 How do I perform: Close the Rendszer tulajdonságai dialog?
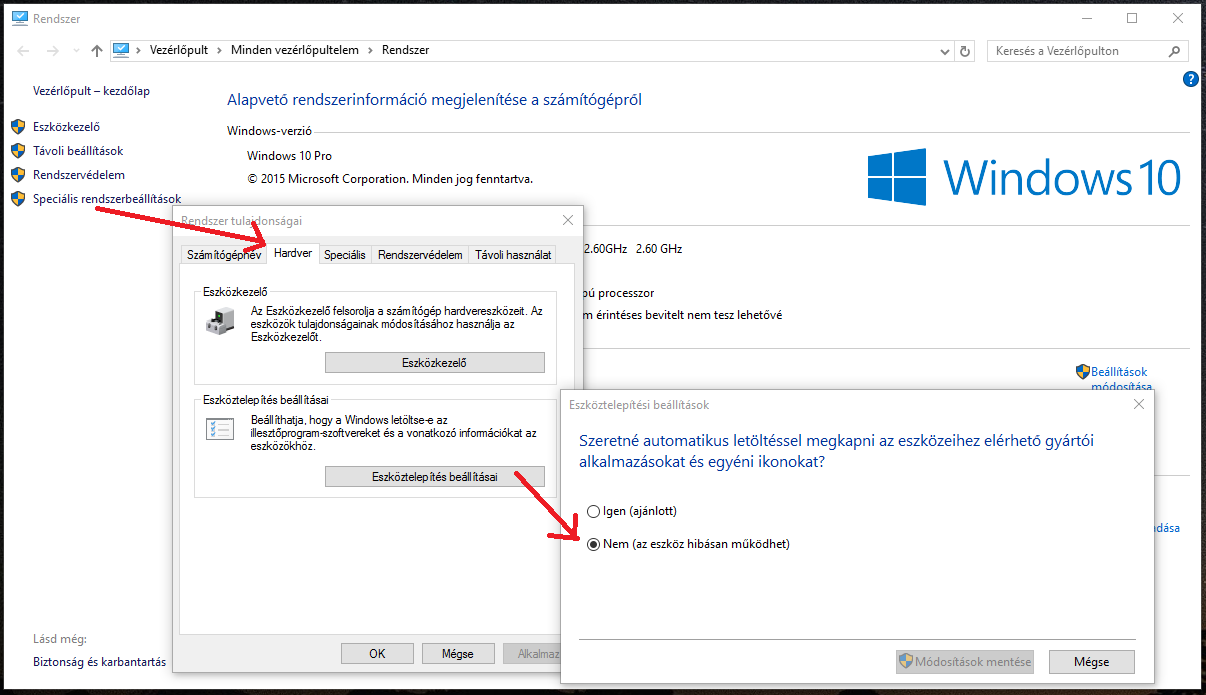(568, 220)
